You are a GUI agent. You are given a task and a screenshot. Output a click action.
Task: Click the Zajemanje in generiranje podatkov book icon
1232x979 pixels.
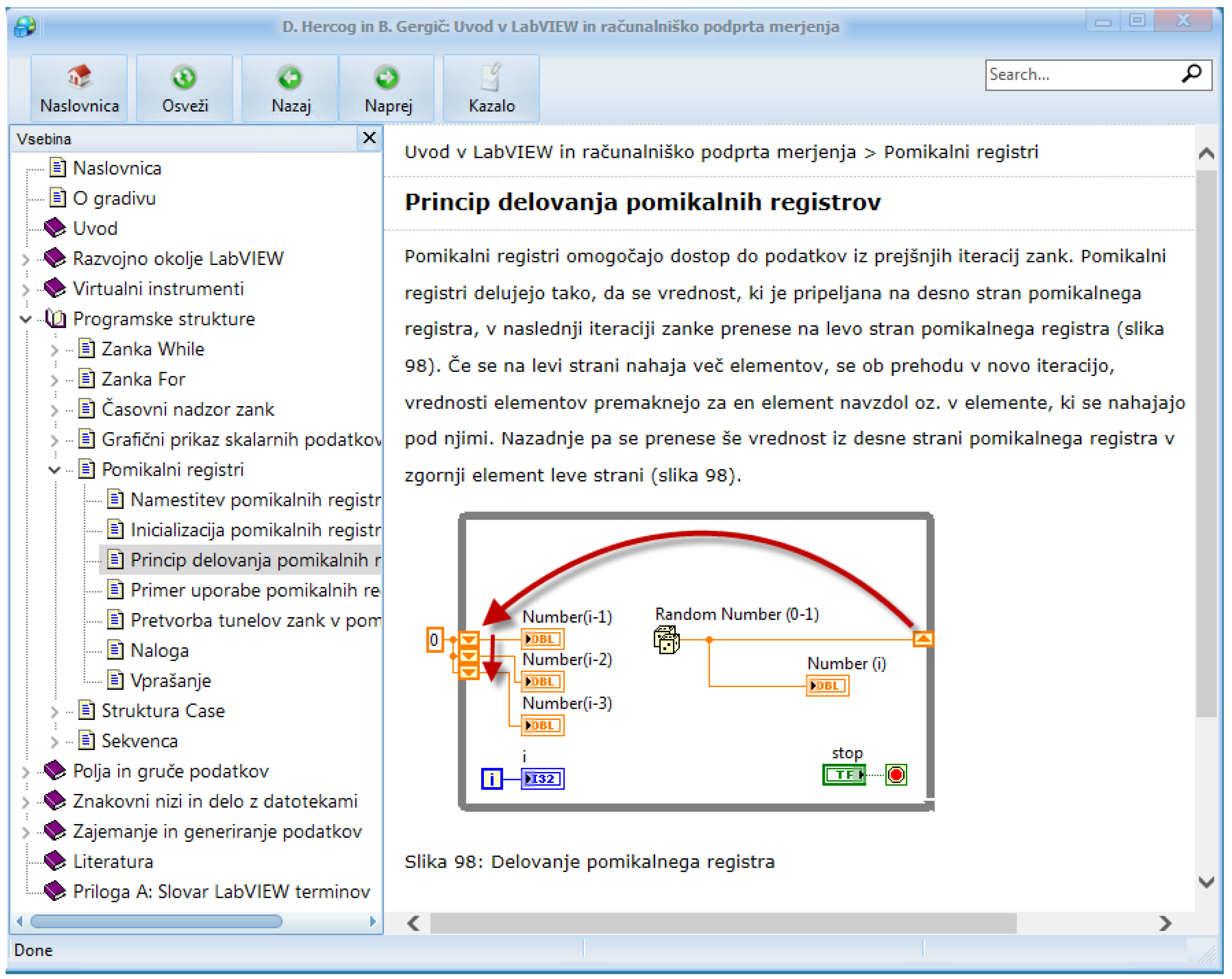[x=55, y=830]
